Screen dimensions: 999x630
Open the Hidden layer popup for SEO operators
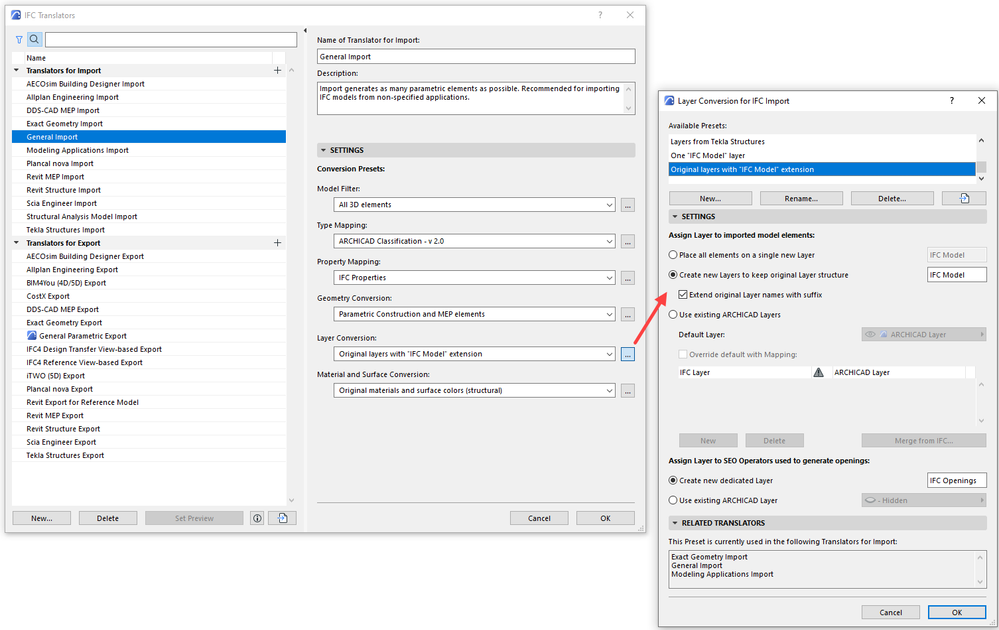point(924,501)
